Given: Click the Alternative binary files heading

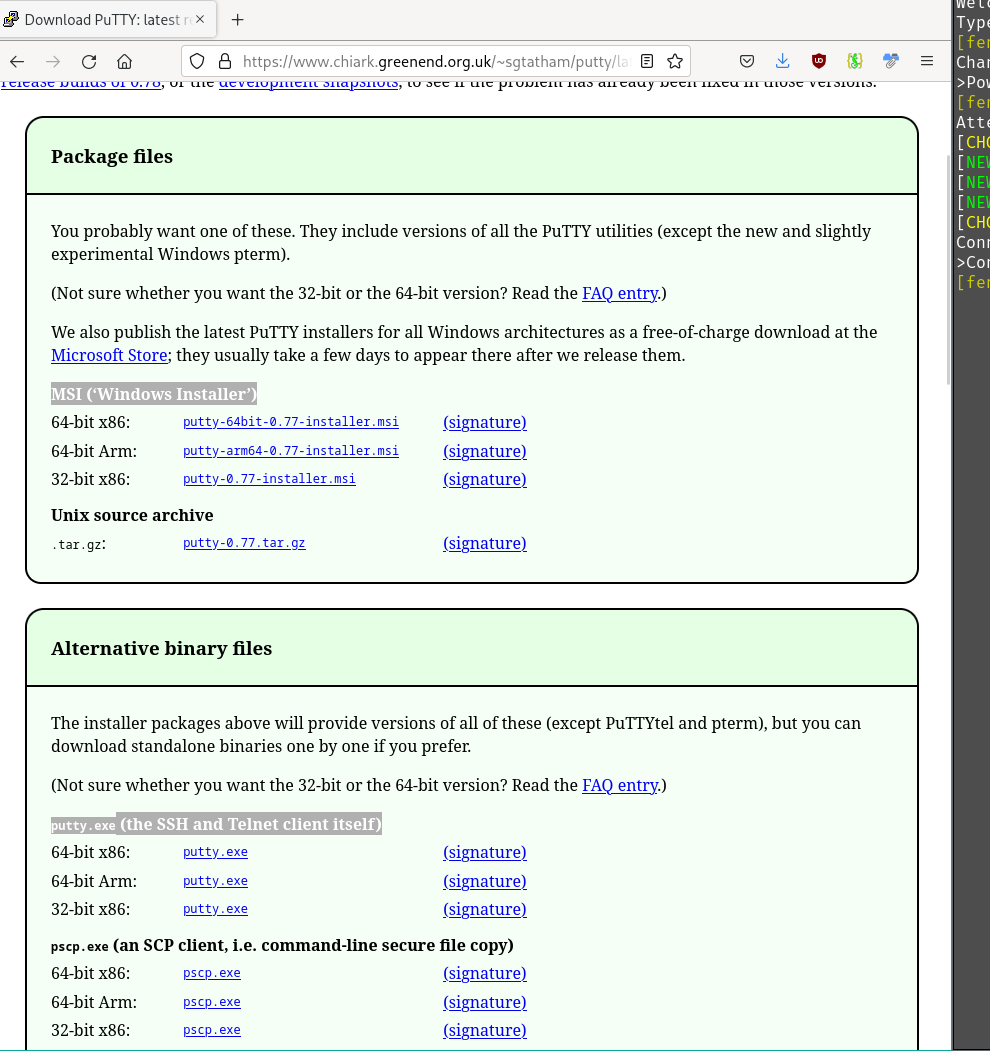Looking at the screenshot, I should 162,648.
